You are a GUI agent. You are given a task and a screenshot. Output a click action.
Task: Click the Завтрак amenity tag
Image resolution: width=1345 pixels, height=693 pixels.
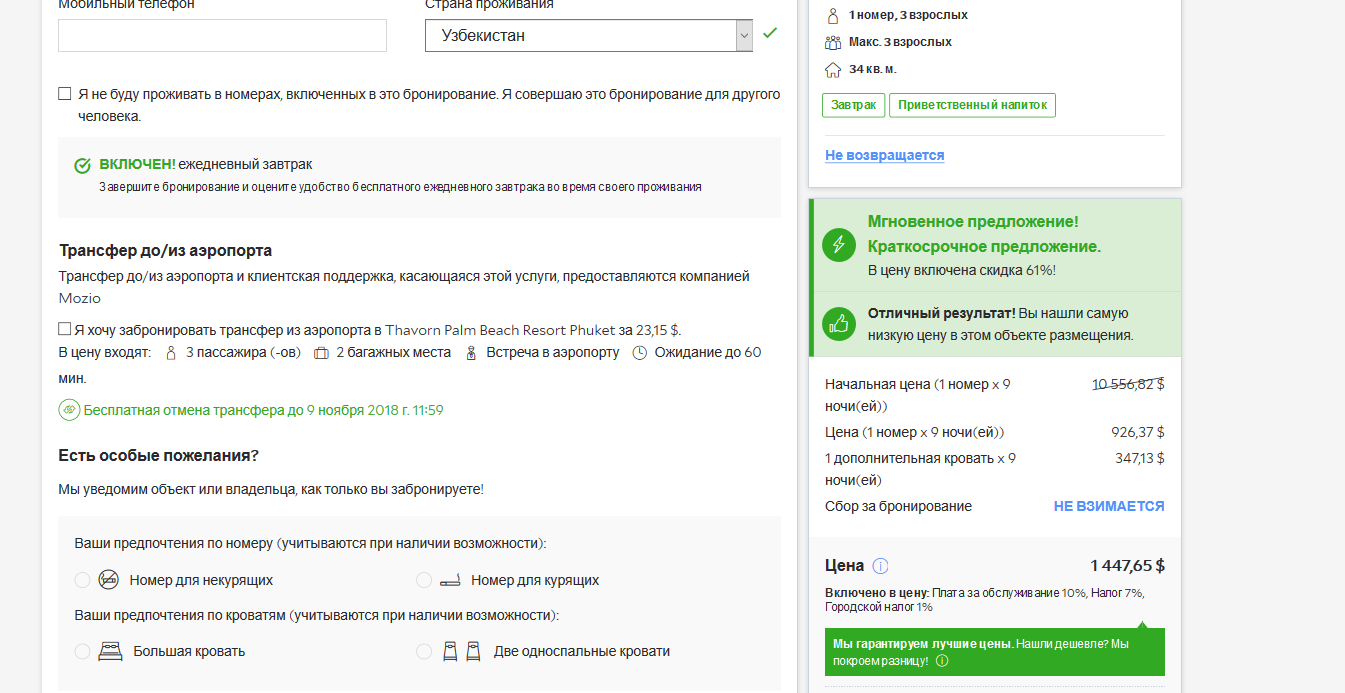853,105
